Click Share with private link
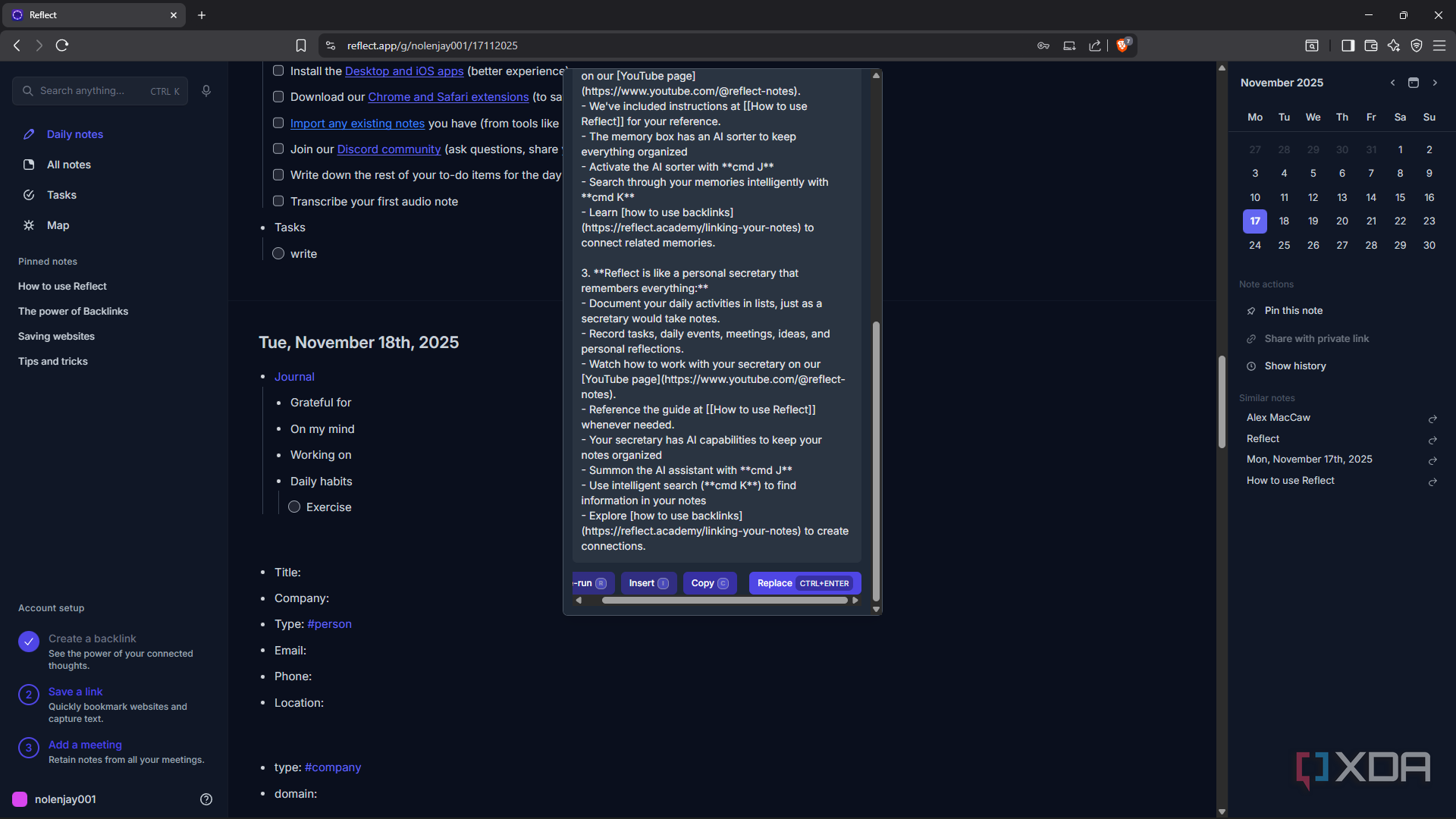 coord(1316,339)
